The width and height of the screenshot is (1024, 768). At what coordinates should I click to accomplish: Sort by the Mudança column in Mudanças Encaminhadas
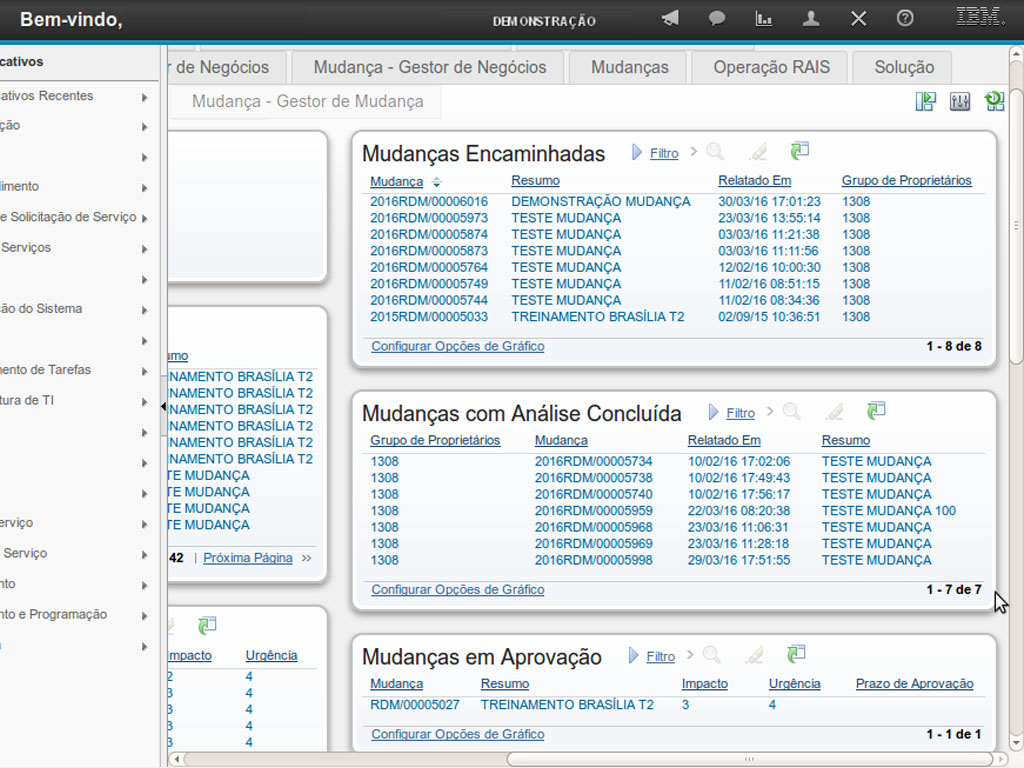point(396,181)
